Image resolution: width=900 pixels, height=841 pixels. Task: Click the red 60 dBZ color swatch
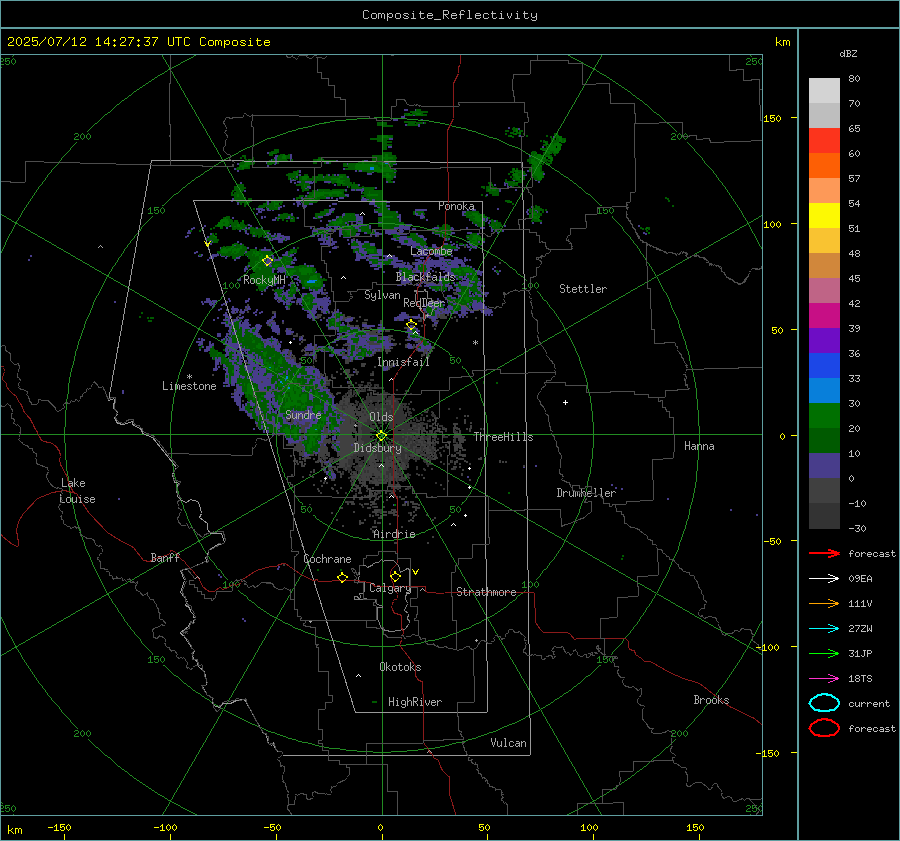coord(824,141)
